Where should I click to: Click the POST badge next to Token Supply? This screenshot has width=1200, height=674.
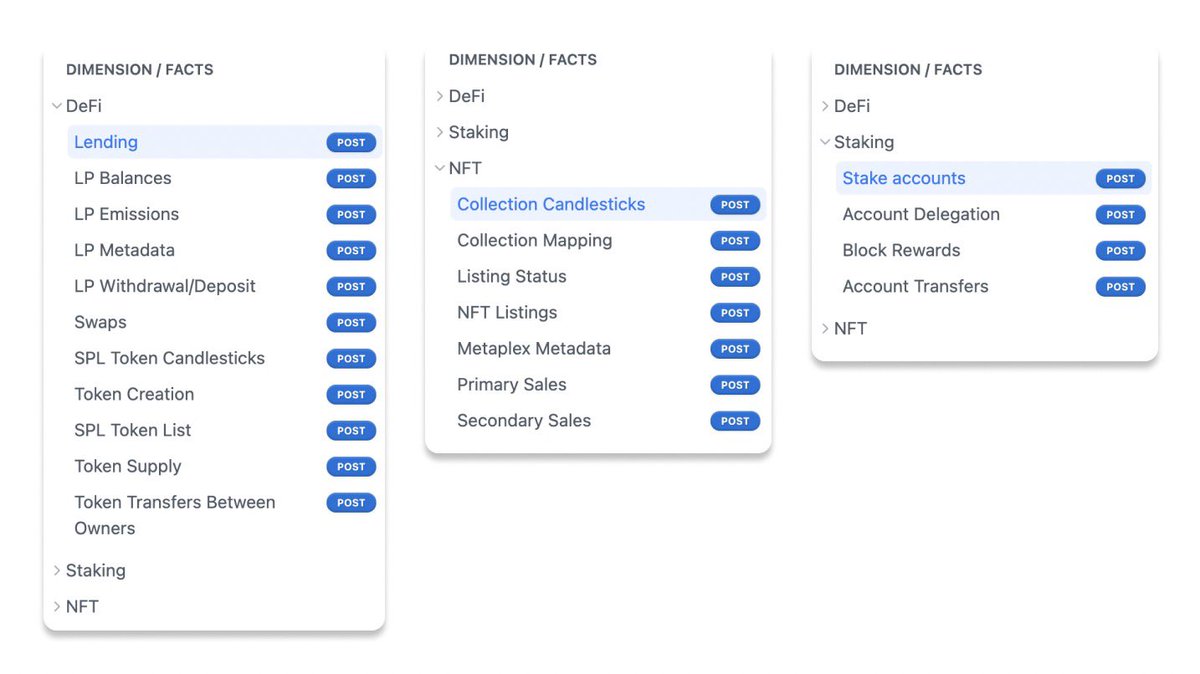point(351,467)
